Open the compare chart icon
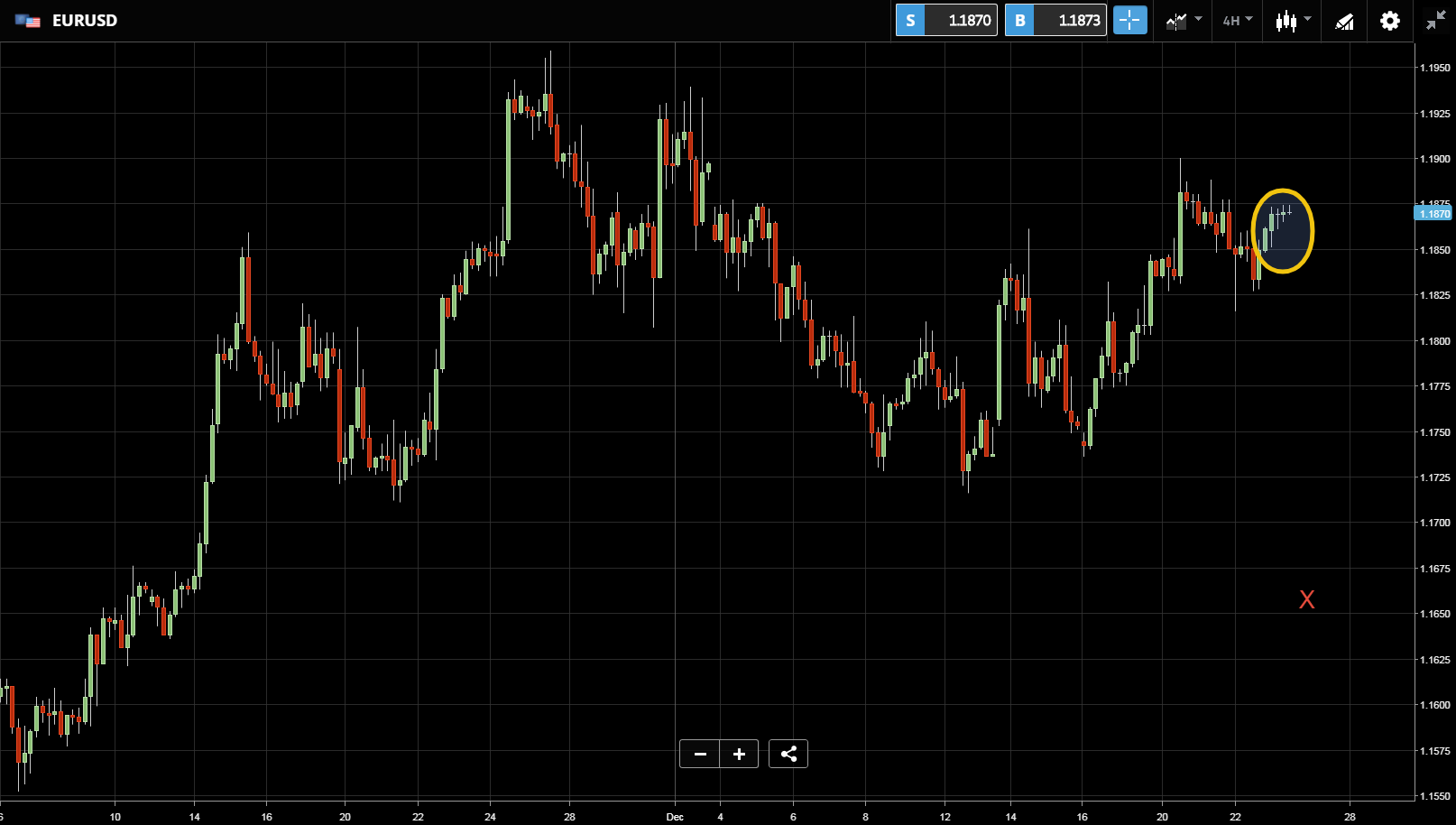Screen dimensions: 1456x825 click(x=1176, y=21)
